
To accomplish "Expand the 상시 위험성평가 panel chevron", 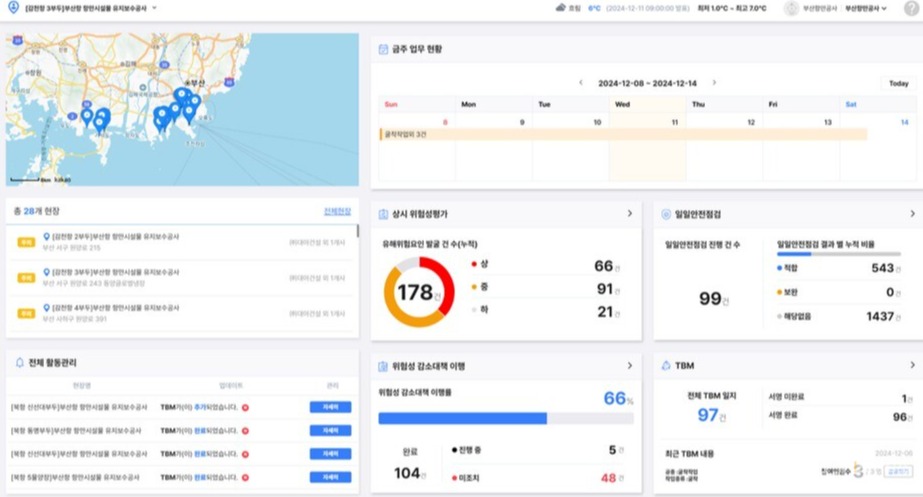I will (630, 213).
